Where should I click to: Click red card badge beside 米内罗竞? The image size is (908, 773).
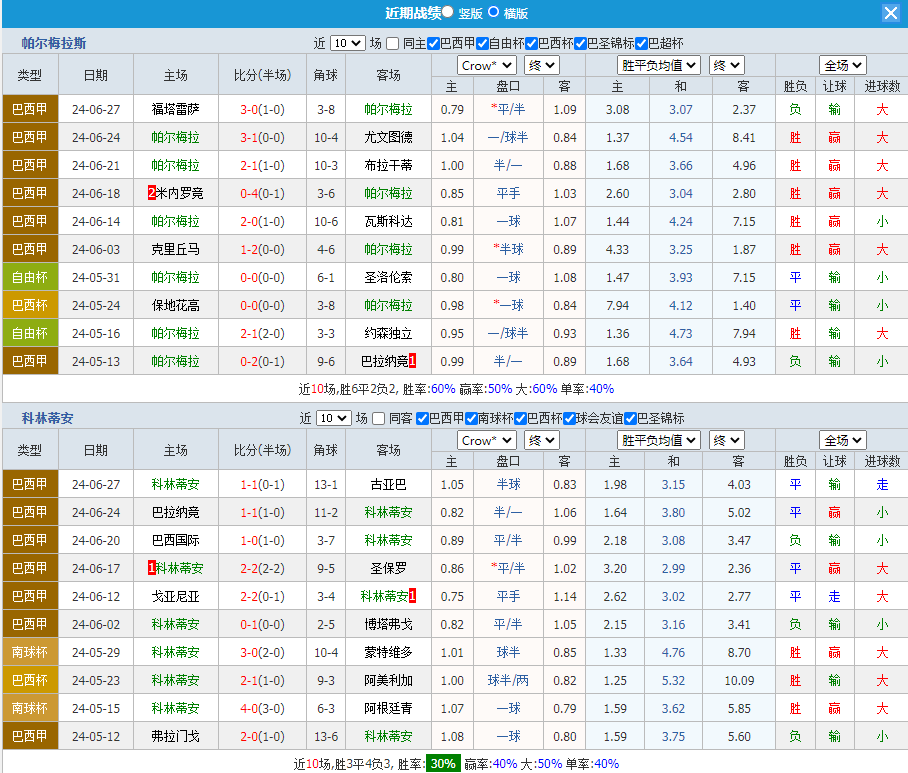[151, 193]
